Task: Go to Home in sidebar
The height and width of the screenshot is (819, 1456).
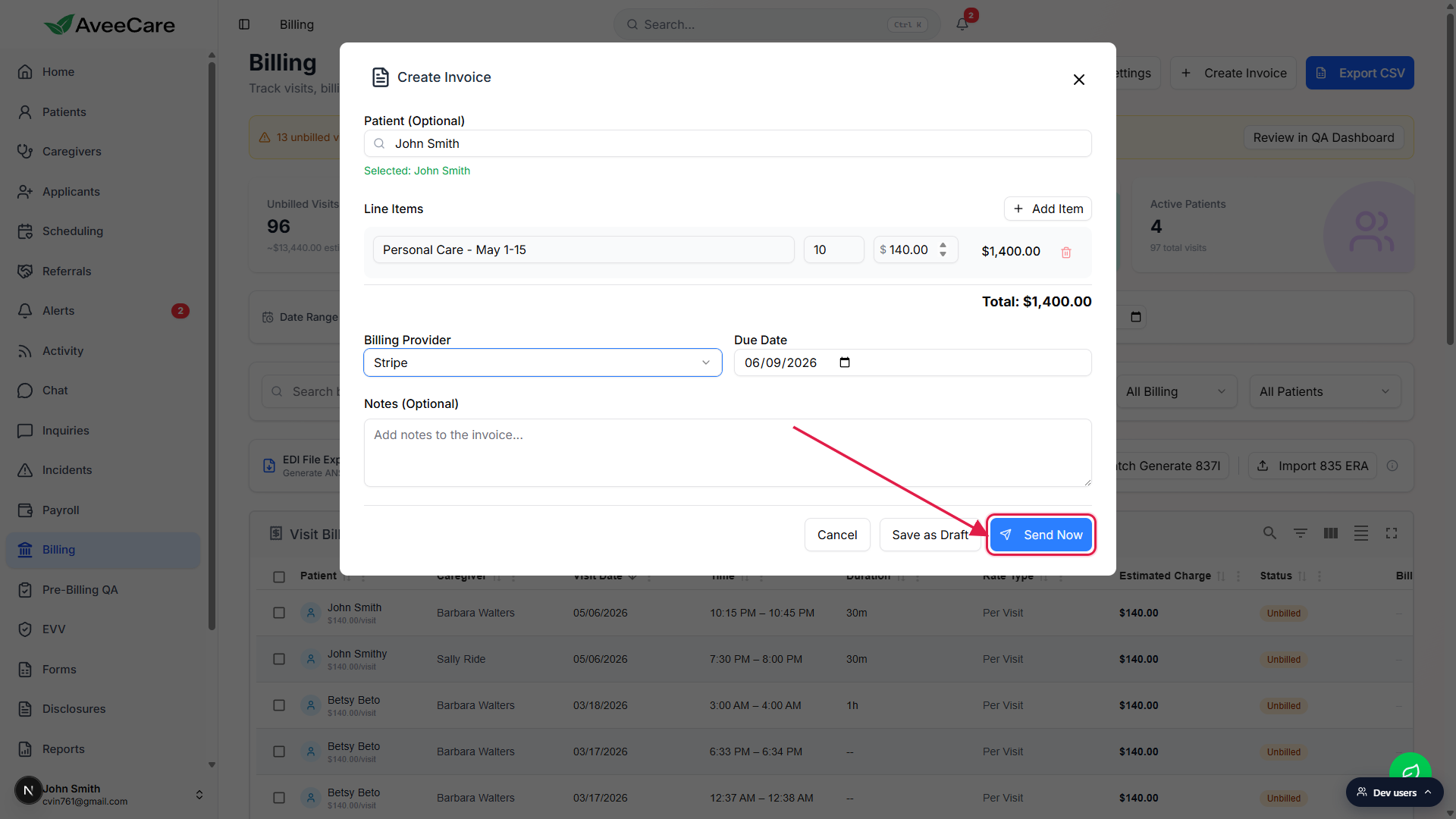Action: click(x=102, y=72)
